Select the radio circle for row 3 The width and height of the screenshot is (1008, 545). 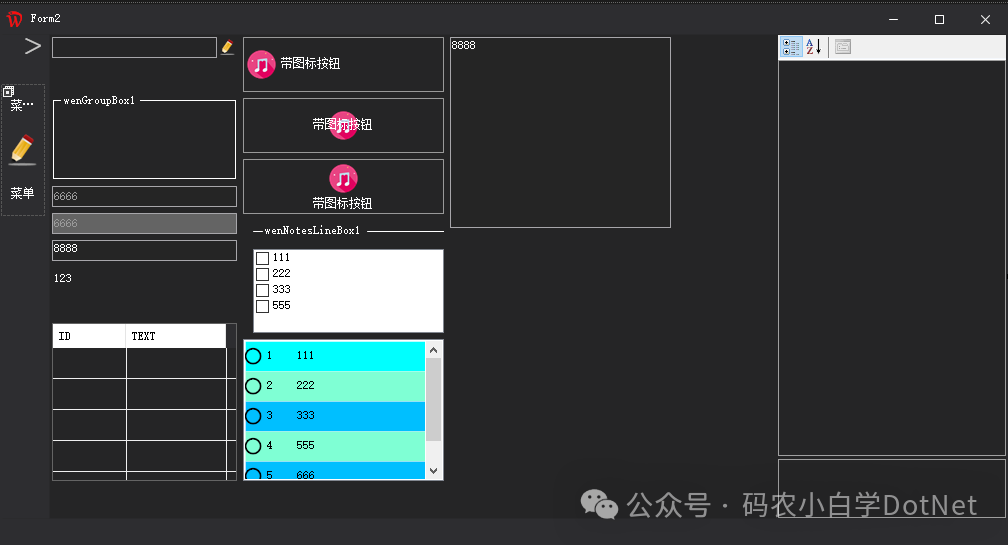[x=253, y=416]
